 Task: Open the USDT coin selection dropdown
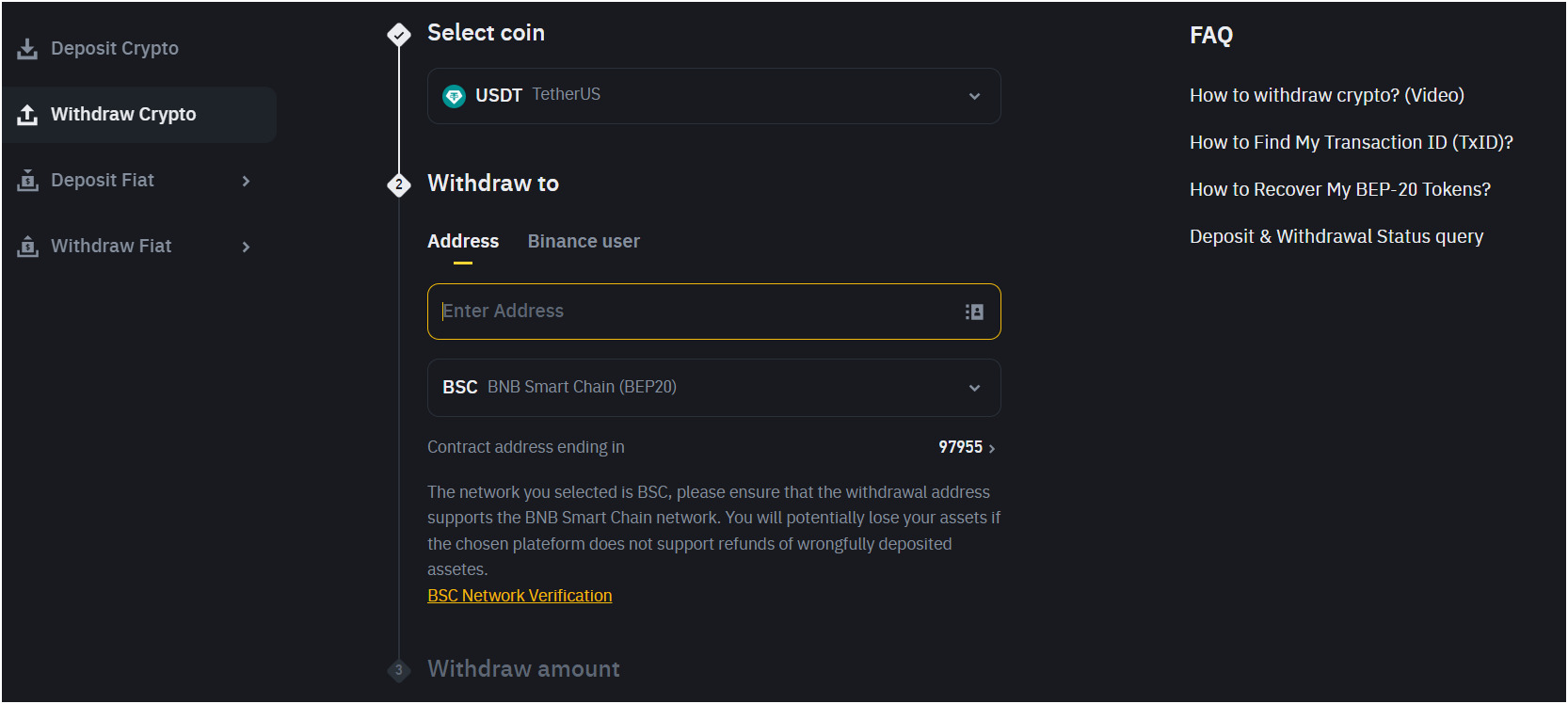(974, 96)
